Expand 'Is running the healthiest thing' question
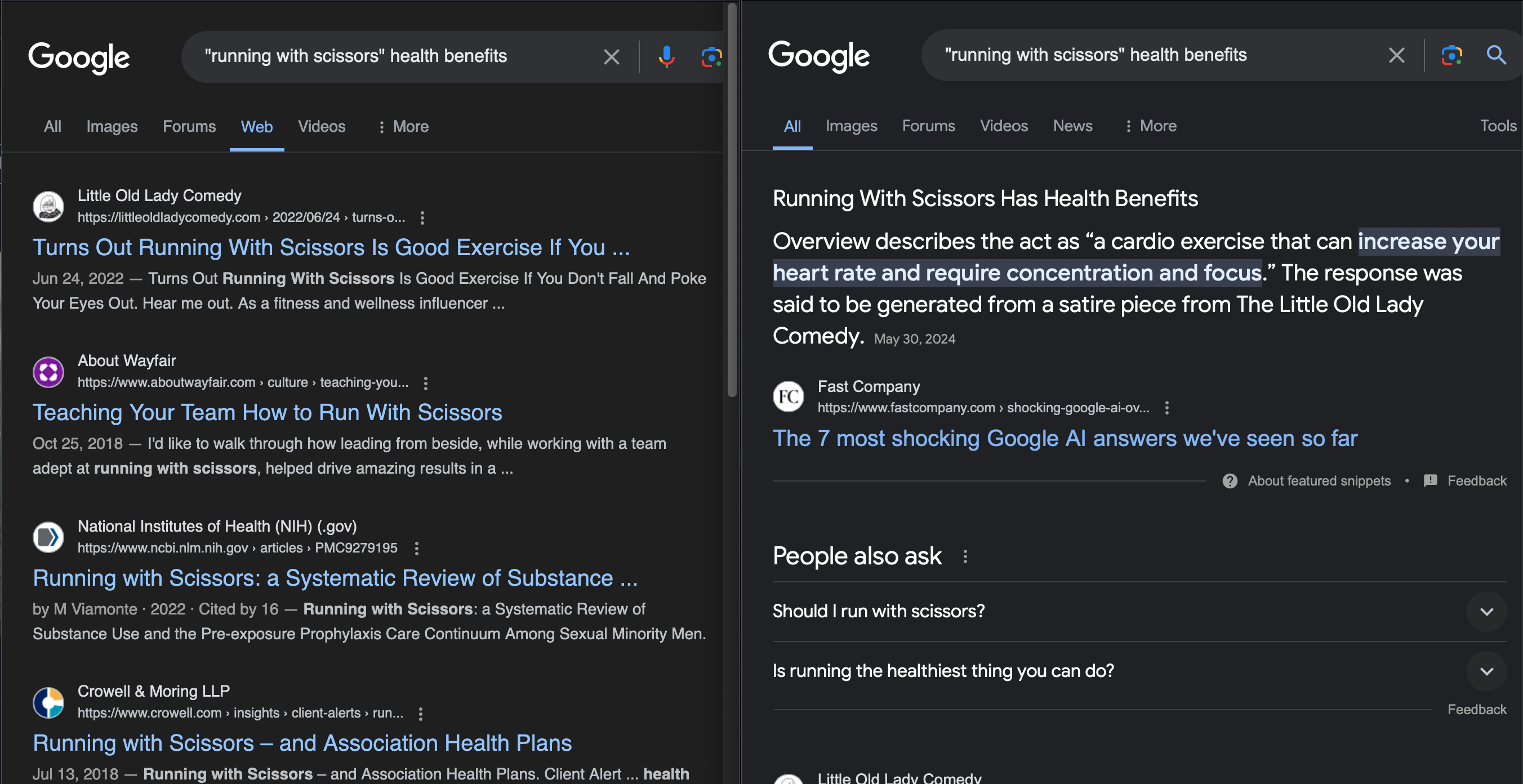1523x784 pixels. pyautogui.click(x=1486, y=671)
